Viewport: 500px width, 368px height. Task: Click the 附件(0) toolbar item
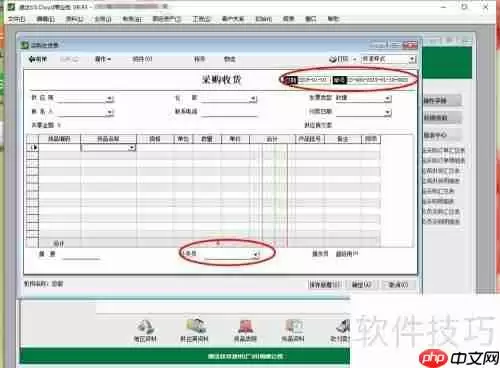[142, 59]
